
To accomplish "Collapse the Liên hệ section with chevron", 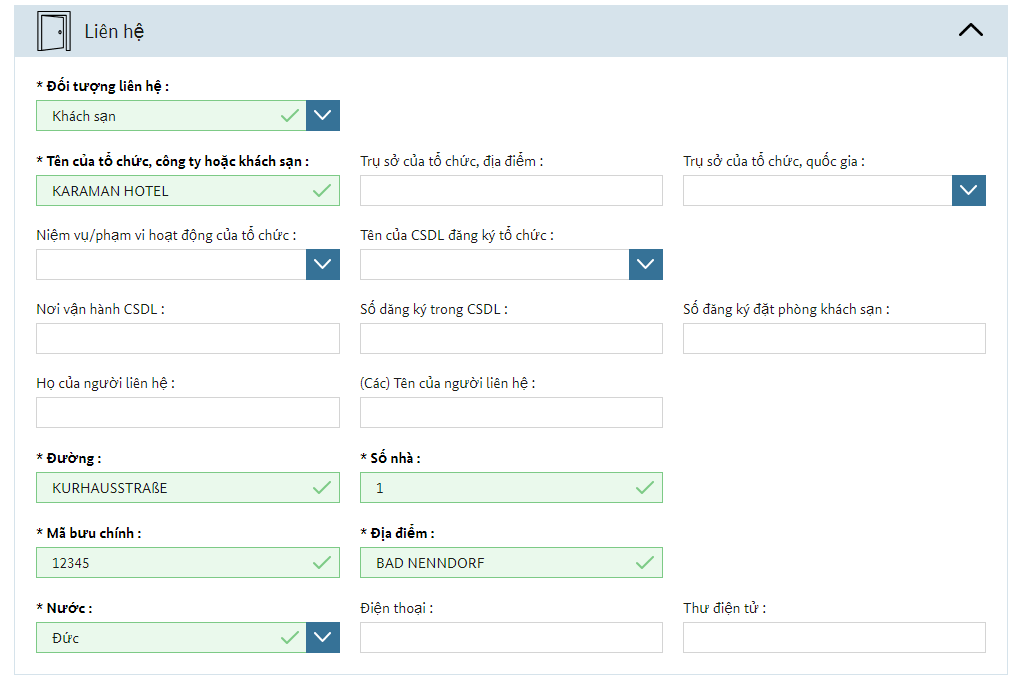I will tap(970, 30).
